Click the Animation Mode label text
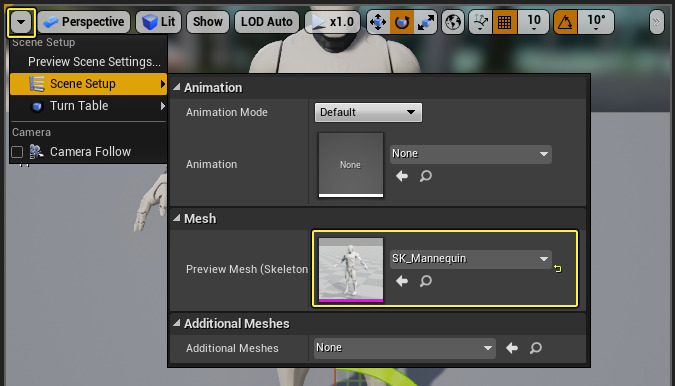The height and width of the screenshot is (386, 675). [227, 112]
